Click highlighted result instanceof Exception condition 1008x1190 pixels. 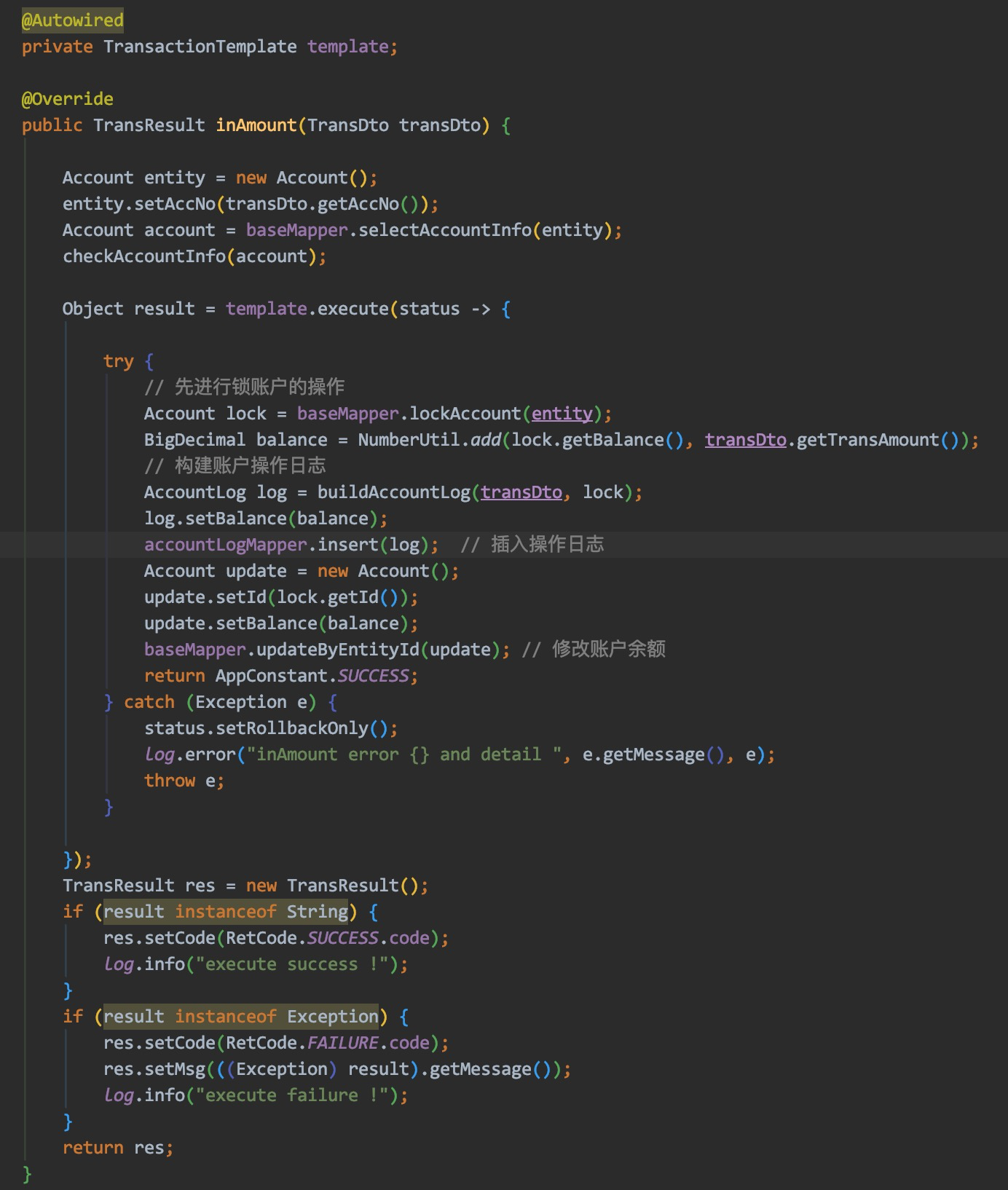coord(241,1017)
